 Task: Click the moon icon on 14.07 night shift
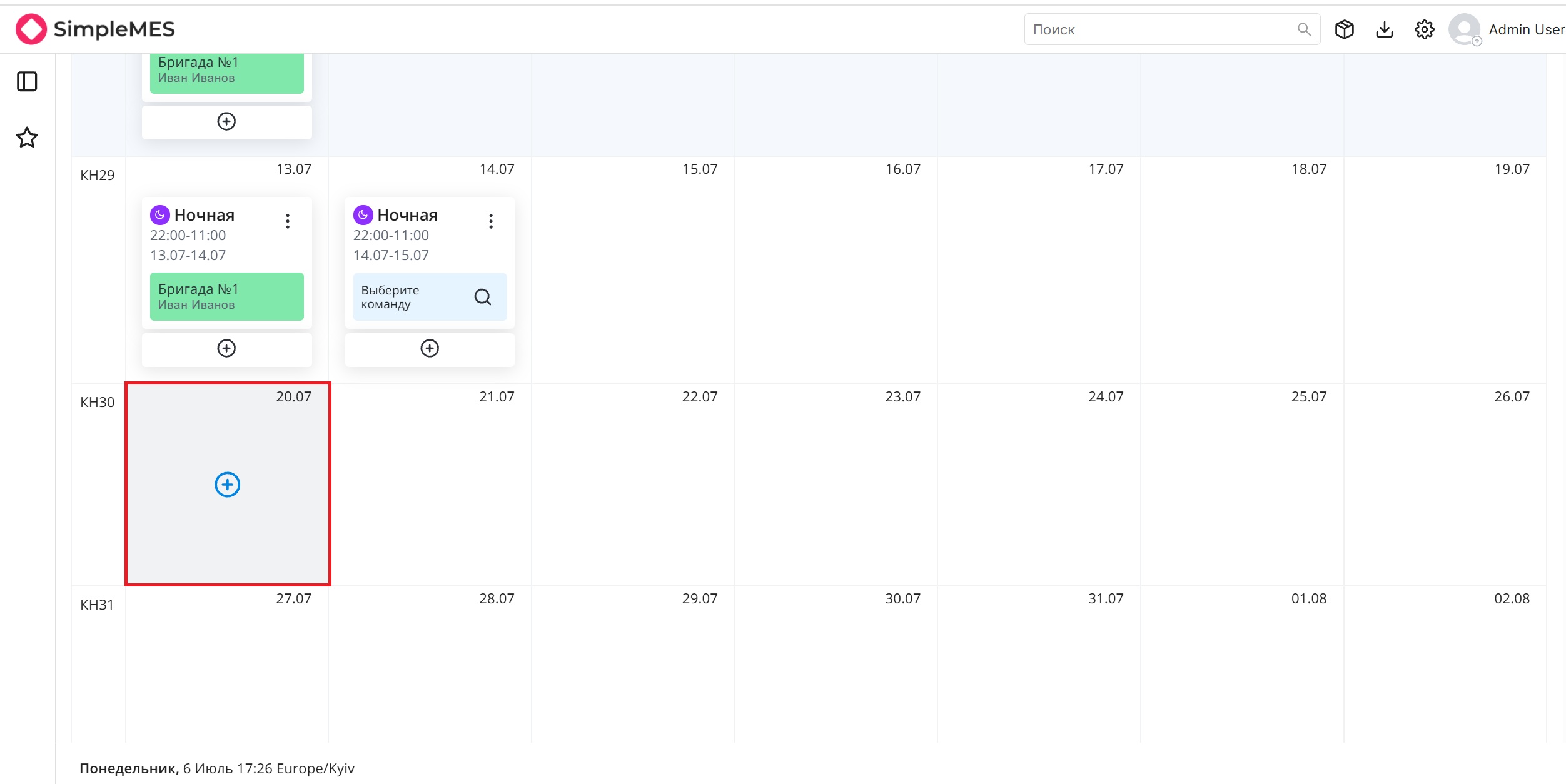363,215
